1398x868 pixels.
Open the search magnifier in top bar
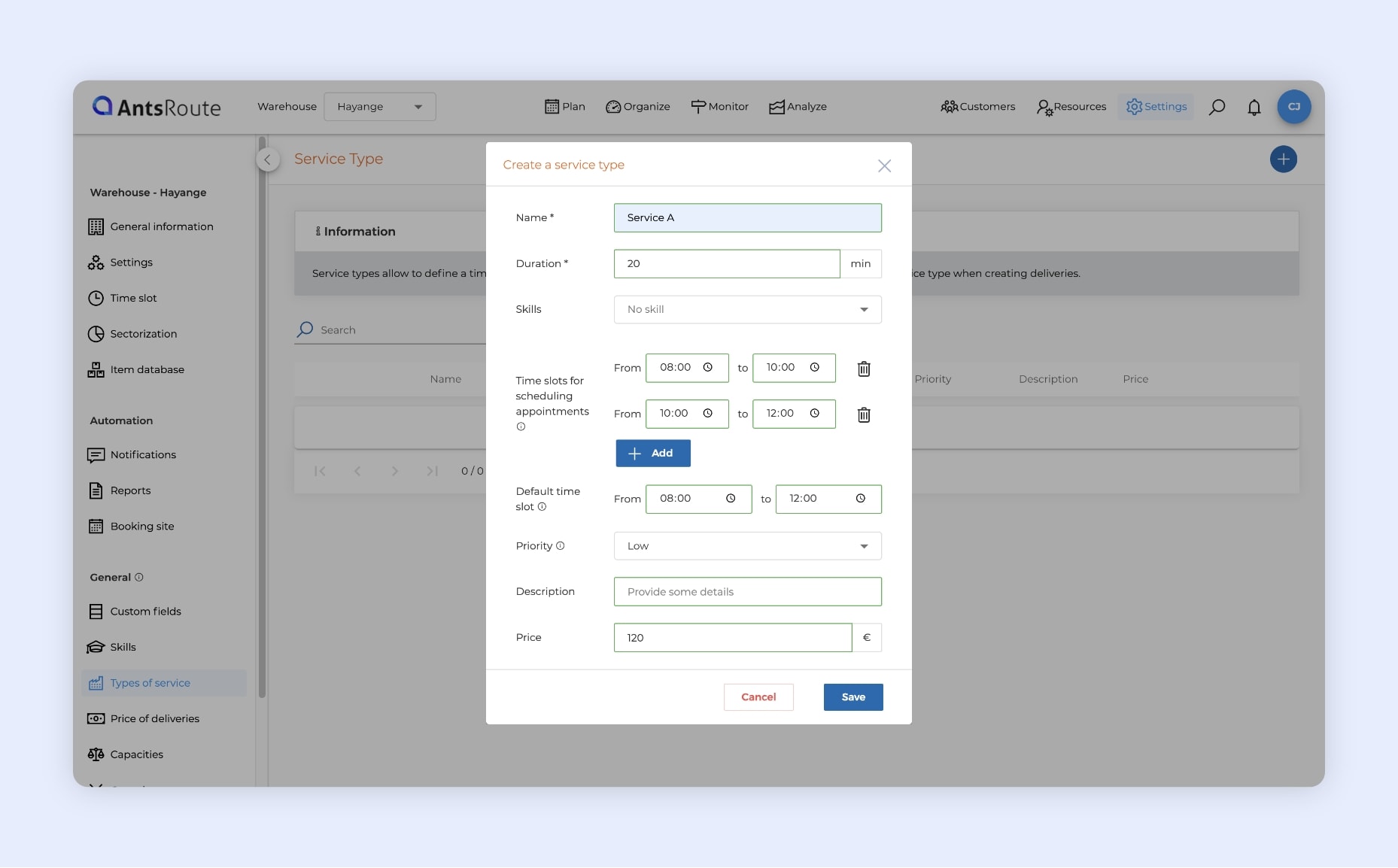click(x=1217, y=107)
